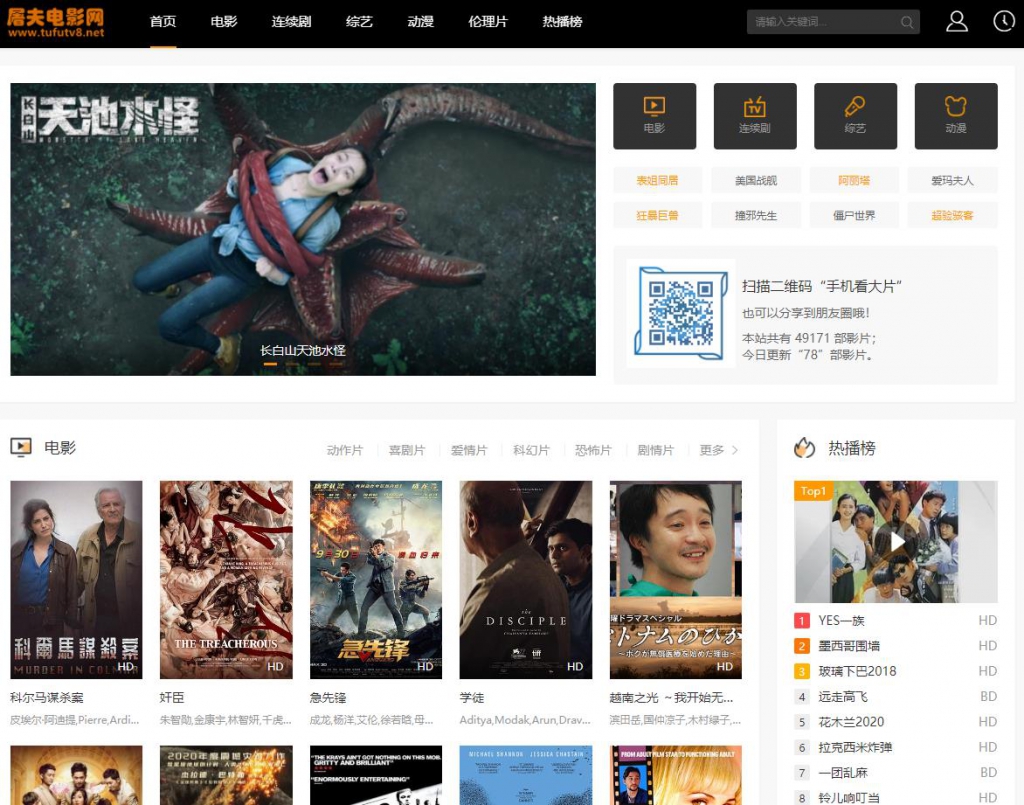The image size is (1024, 805).
Task: Filter movies by 喜剧片
Action: coord(407,450)
